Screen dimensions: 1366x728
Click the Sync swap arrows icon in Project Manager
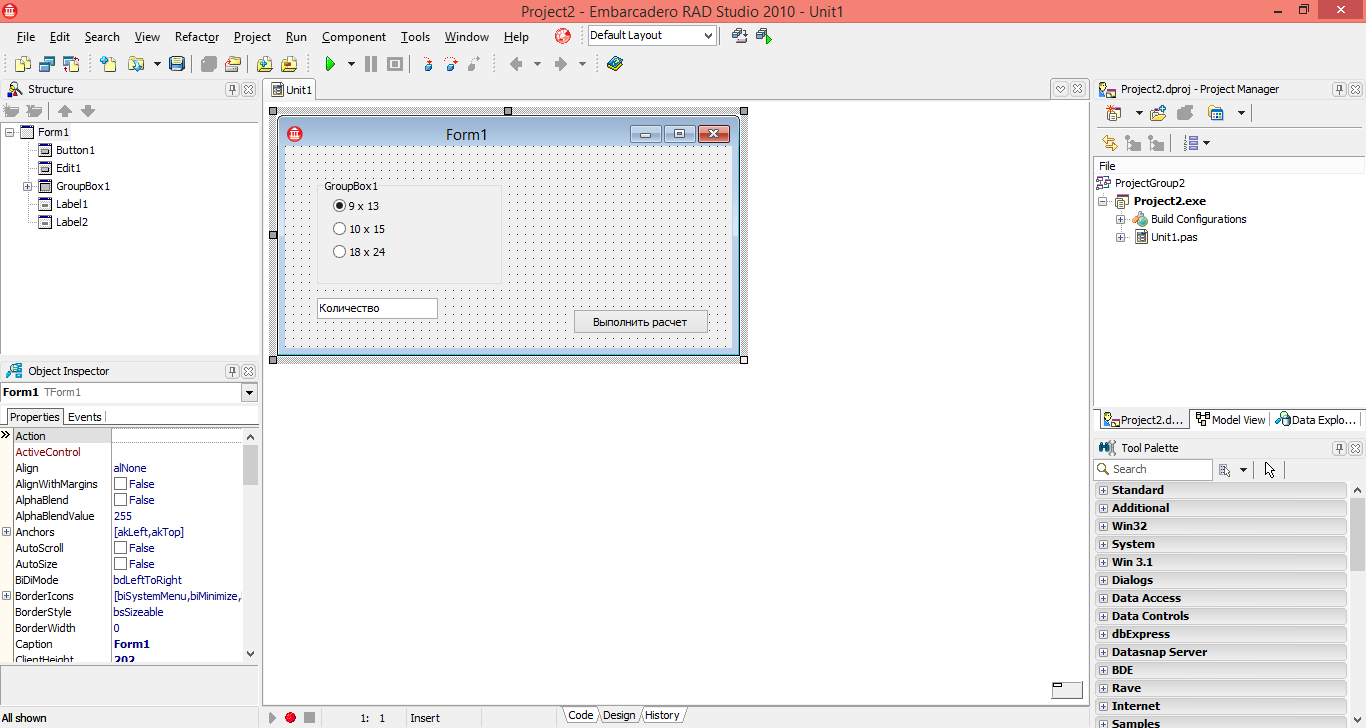tap(1110, 143)
